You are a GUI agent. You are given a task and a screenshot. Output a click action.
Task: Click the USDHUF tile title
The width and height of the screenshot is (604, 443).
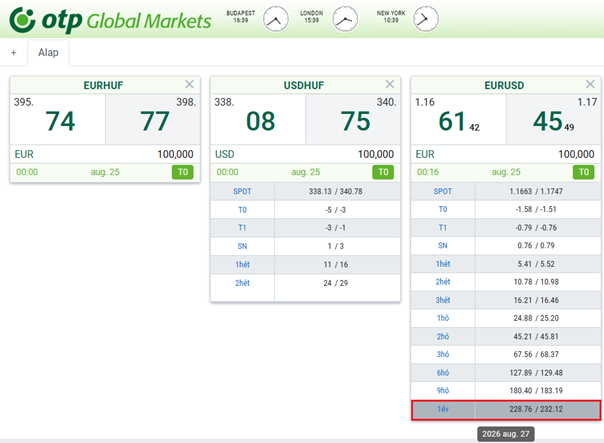point(304,85)
